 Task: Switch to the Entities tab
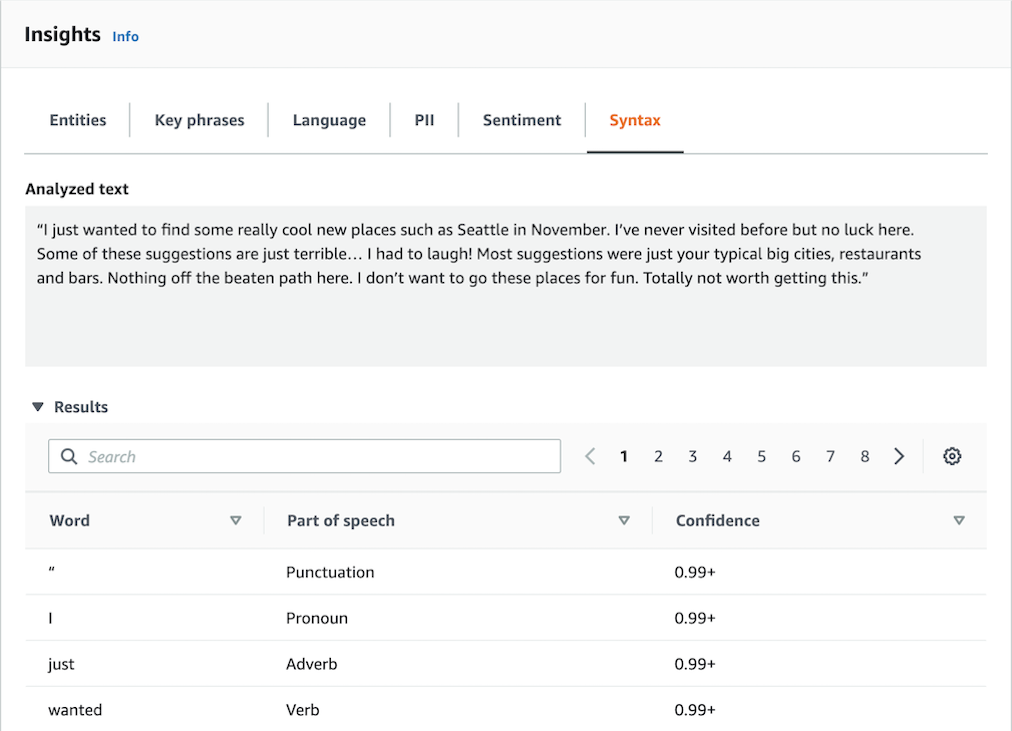point(78,120)
